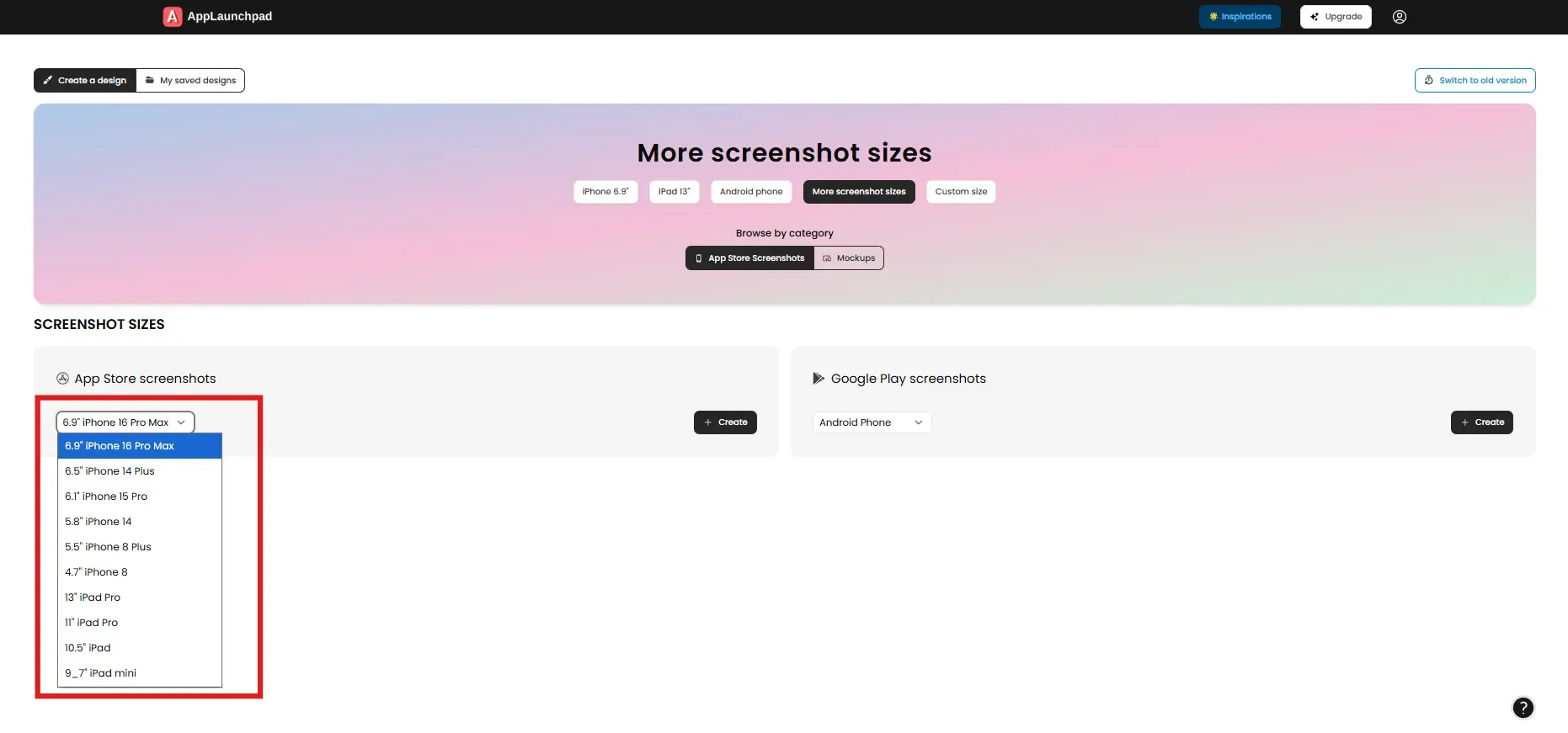Click the SCREENSHOT SIZES heading
Viewport: 1568px width, 733px height.
99,325
